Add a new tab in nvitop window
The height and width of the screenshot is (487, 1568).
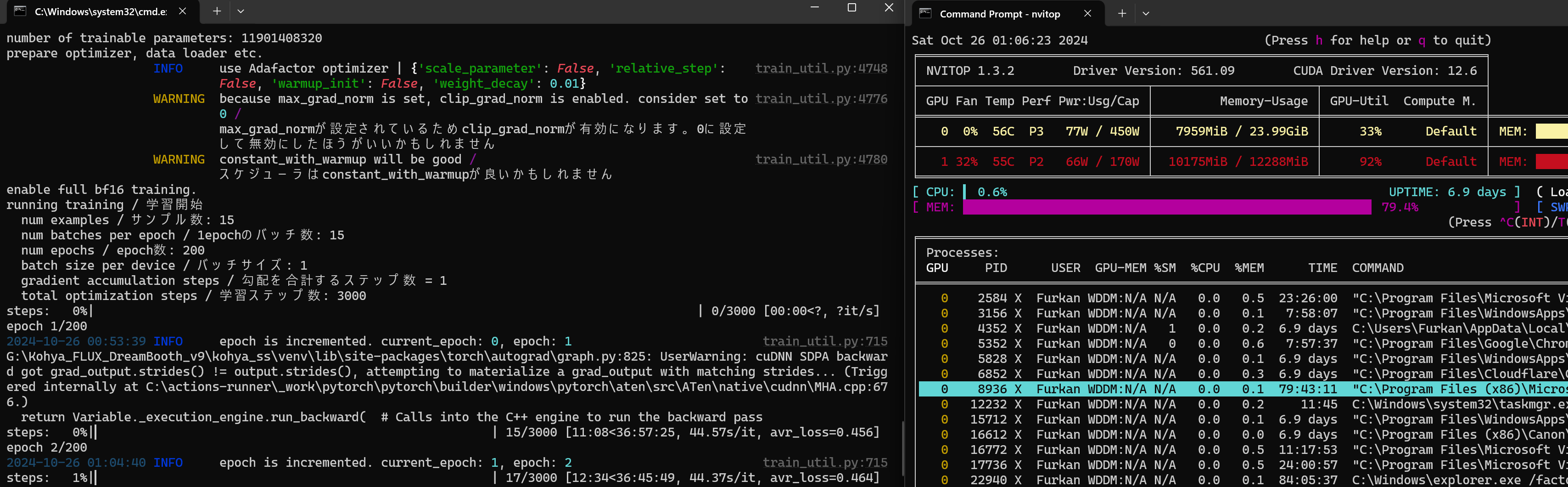1121,13
